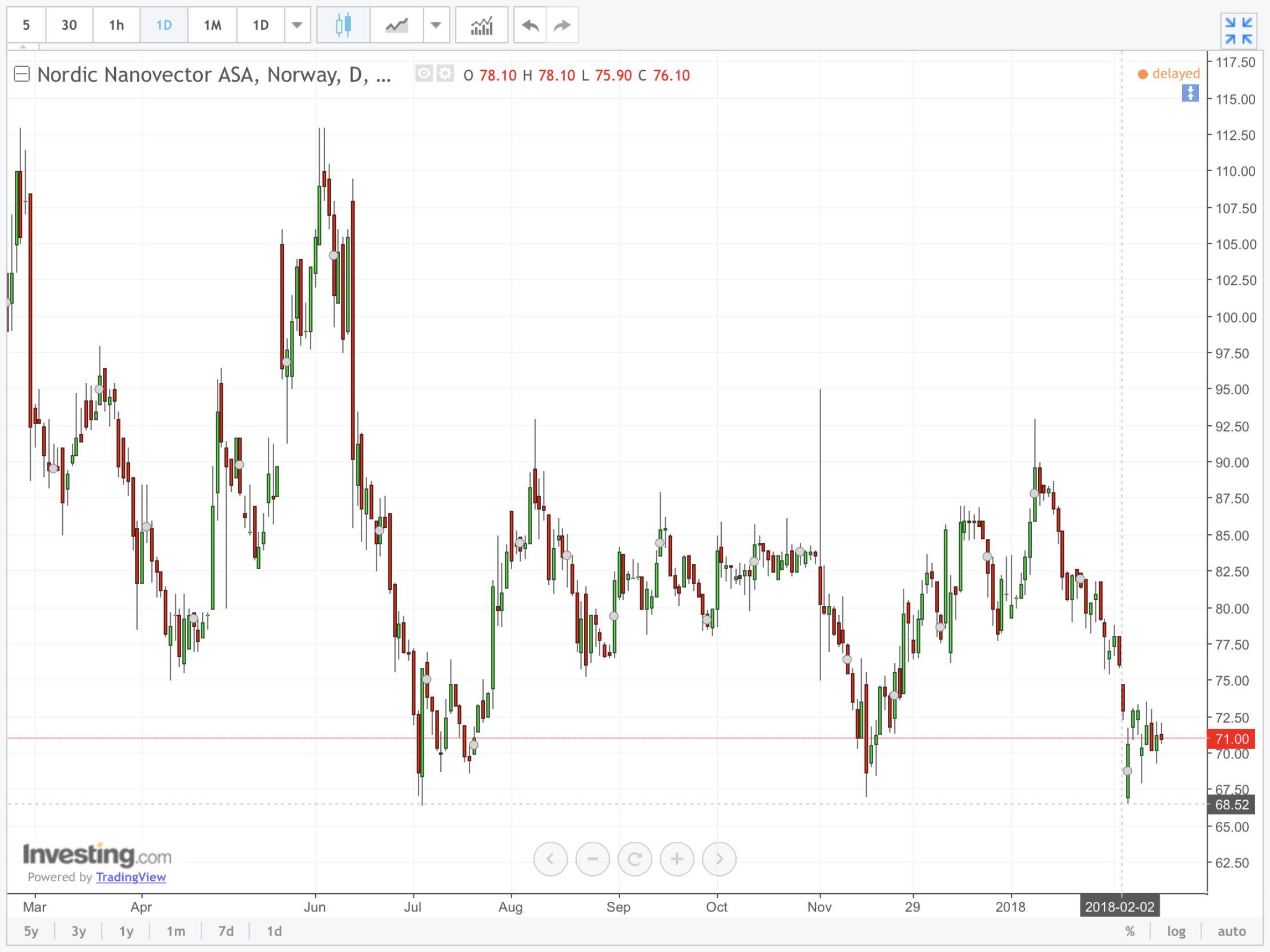Click the close value 76.10

[671, 75]
